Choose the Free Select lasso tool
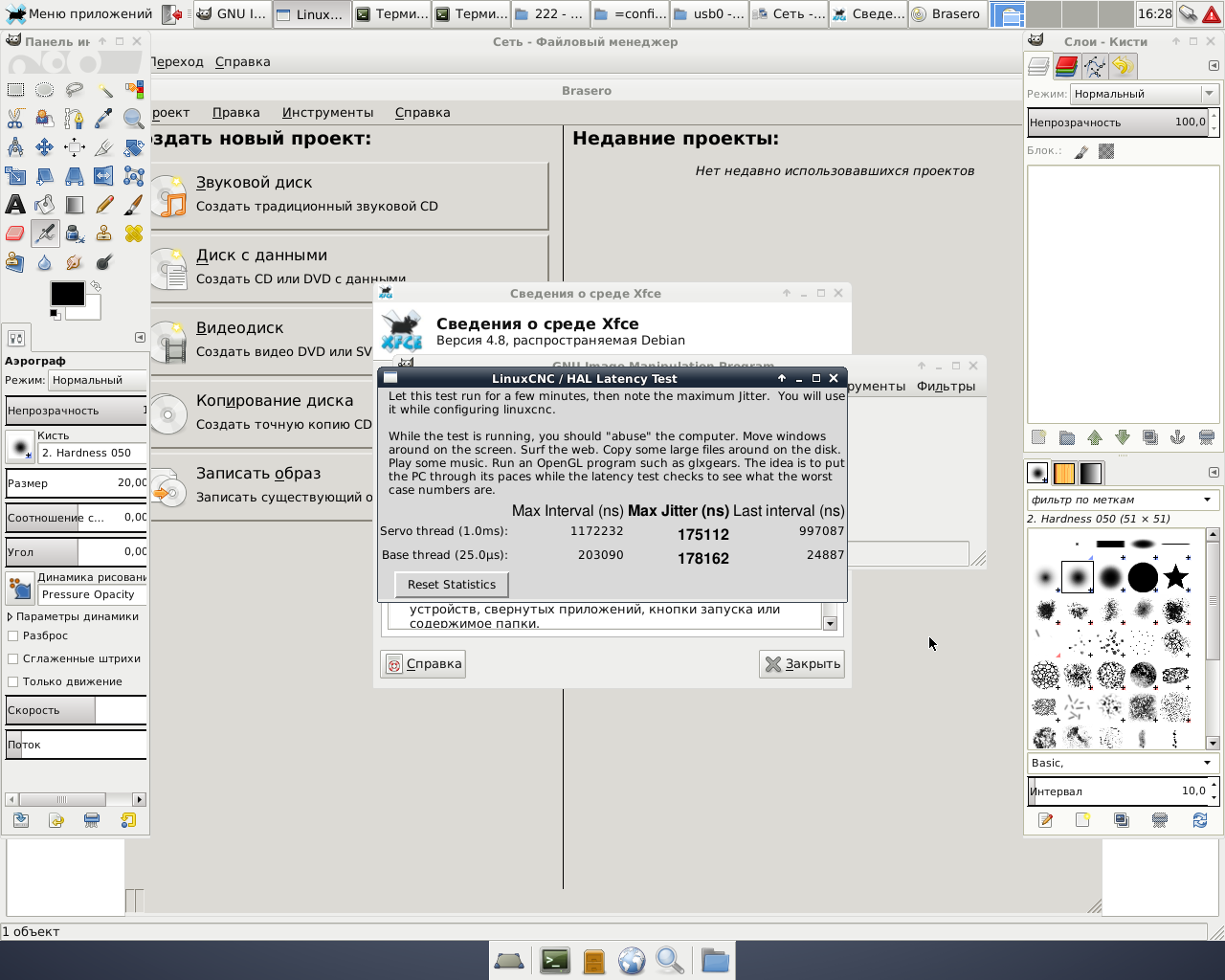The image size is (1225, 980). coord(75,90)
